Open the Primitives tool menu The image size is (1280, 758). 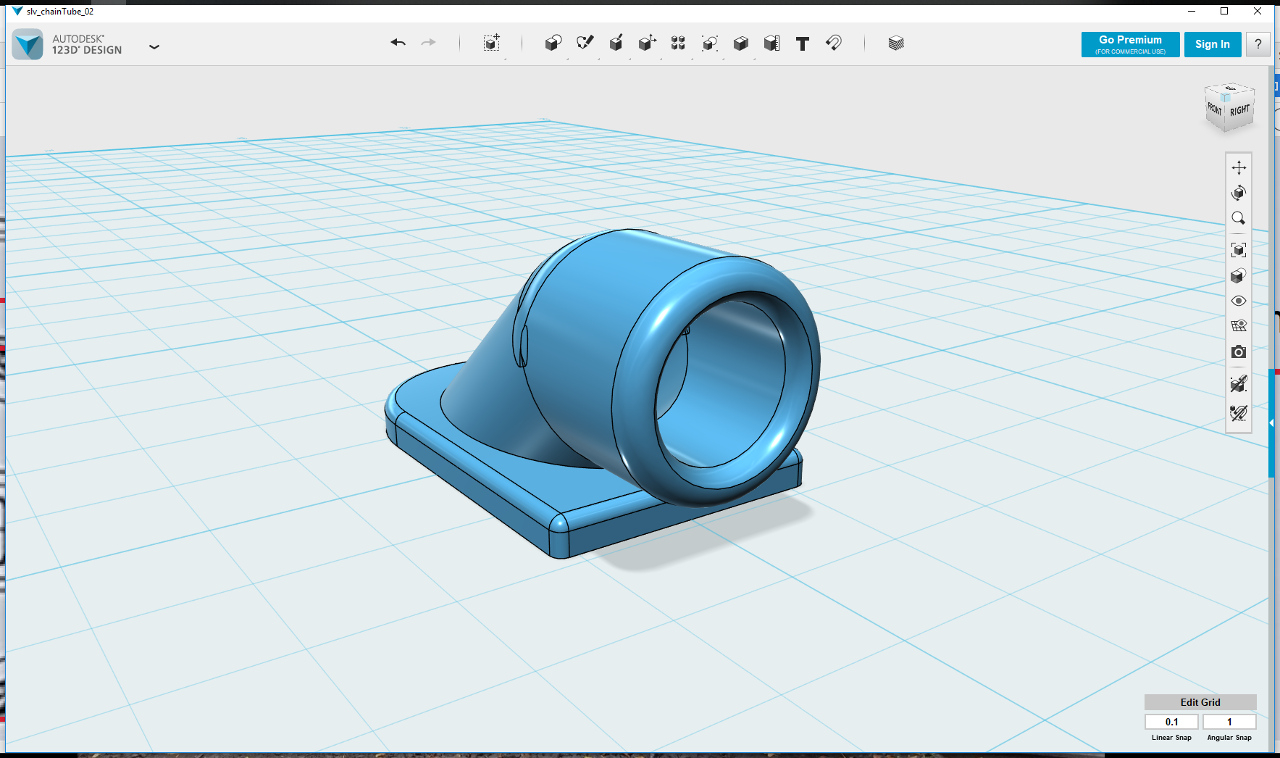pos(553,43)
